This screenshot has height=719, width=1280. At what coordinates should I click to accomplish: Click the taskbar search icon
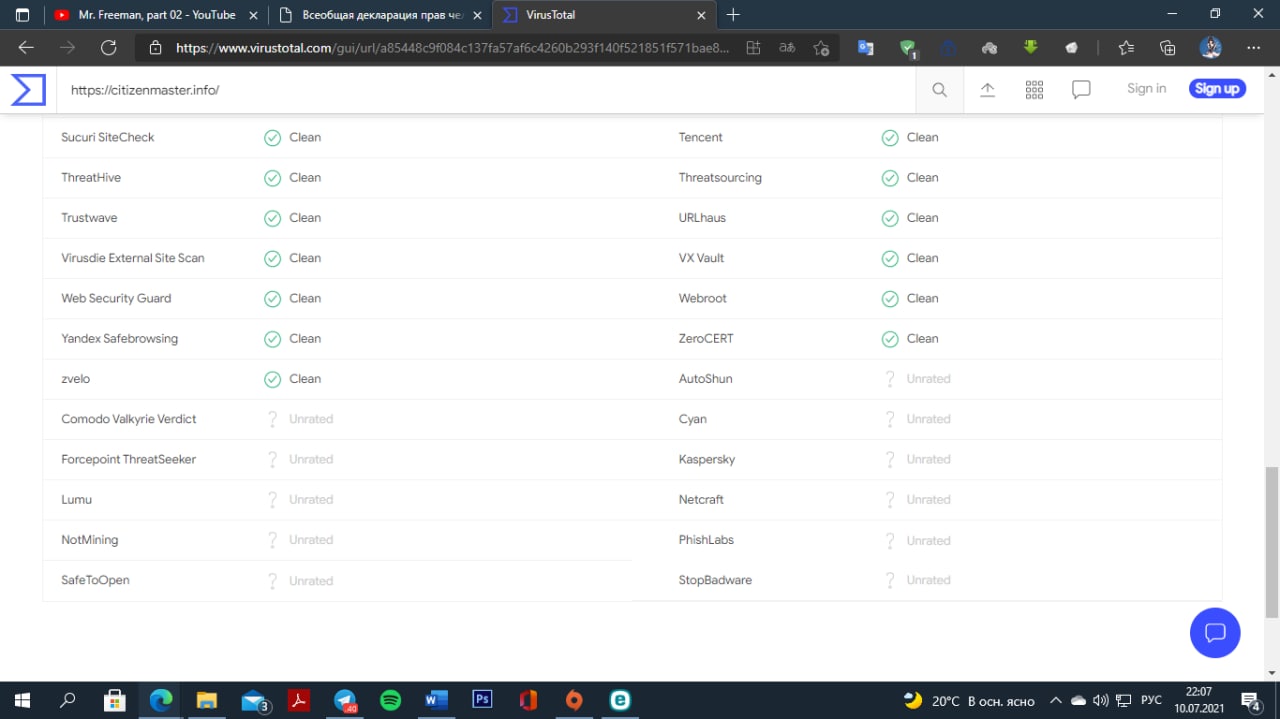68,700
